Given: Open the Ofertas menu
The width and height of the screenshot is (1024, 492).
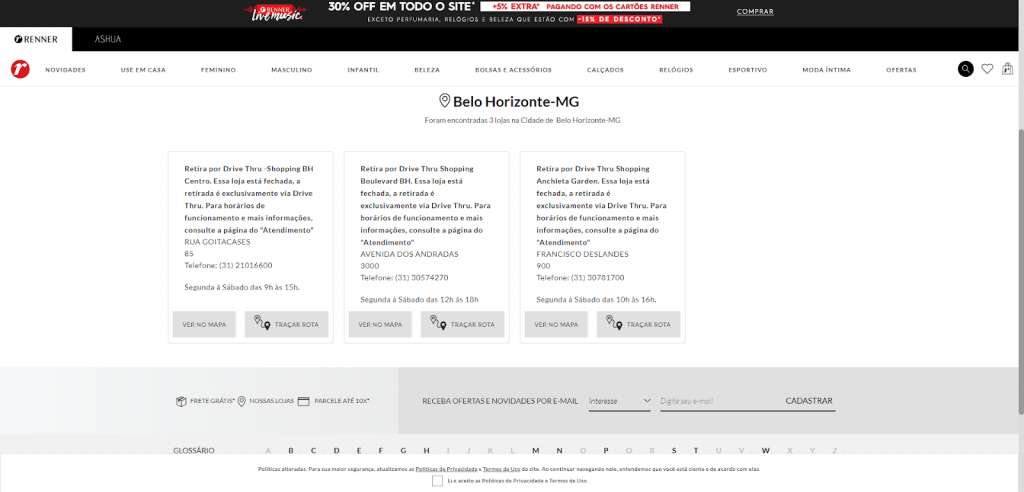Looking at the screenshot, I should click(901, 70).
